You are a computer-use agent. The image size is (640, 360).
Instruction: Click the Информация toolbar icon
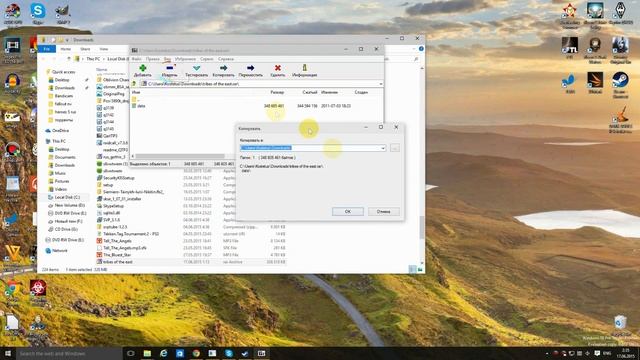click(x=304, y=71)
